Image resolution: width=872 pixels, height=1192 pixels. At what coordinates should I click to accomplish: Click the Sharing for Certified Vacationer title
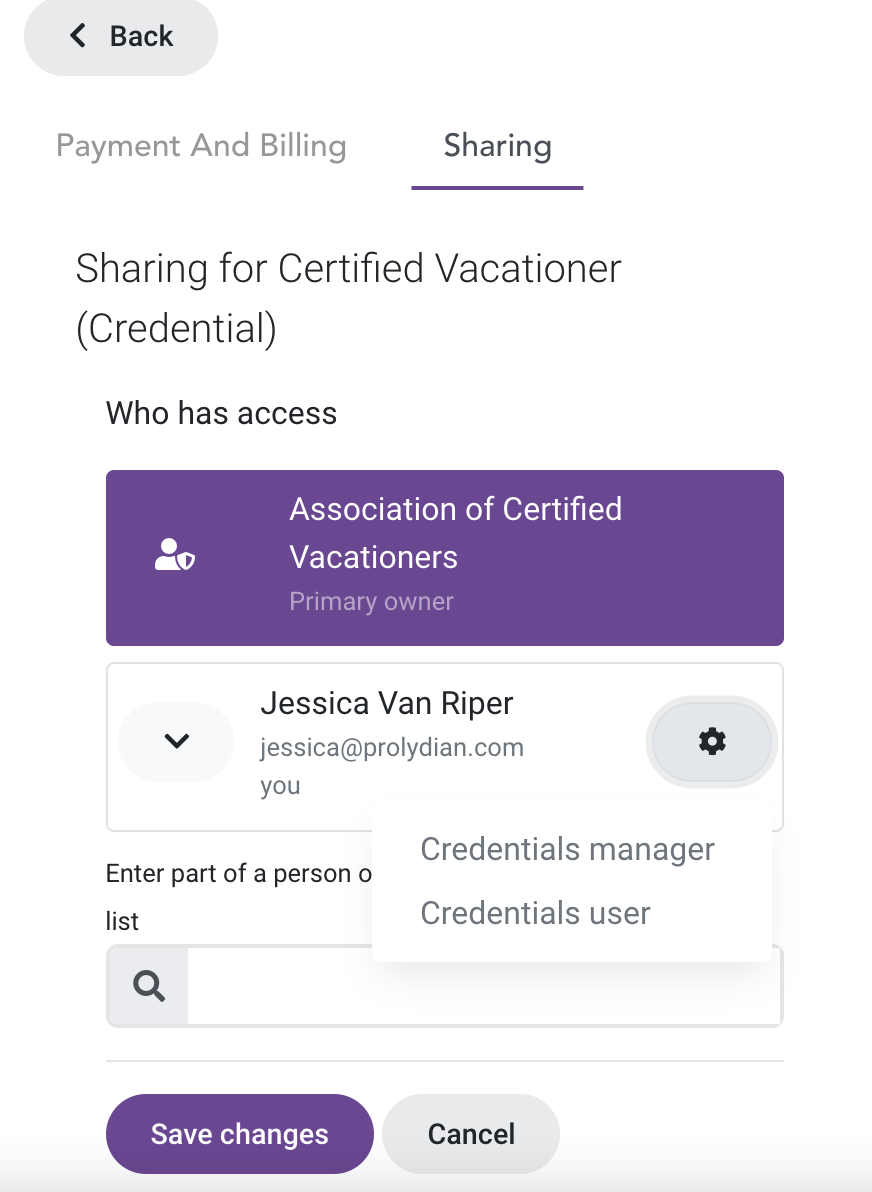348,298
